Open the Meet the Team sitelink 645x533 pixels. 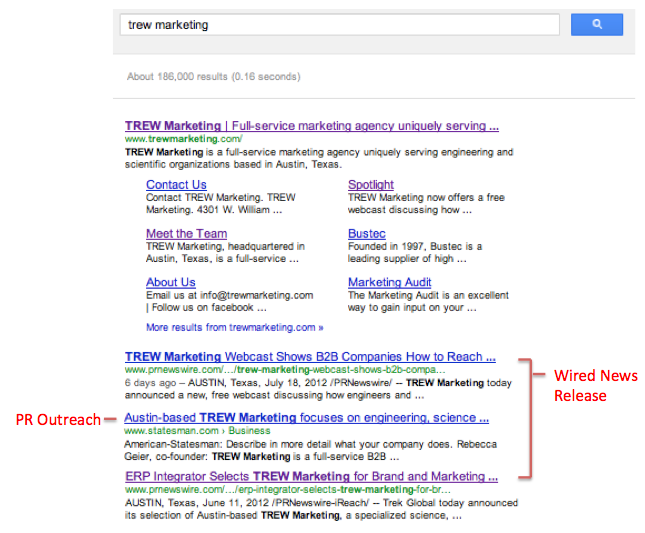click(x=186, y=234)
